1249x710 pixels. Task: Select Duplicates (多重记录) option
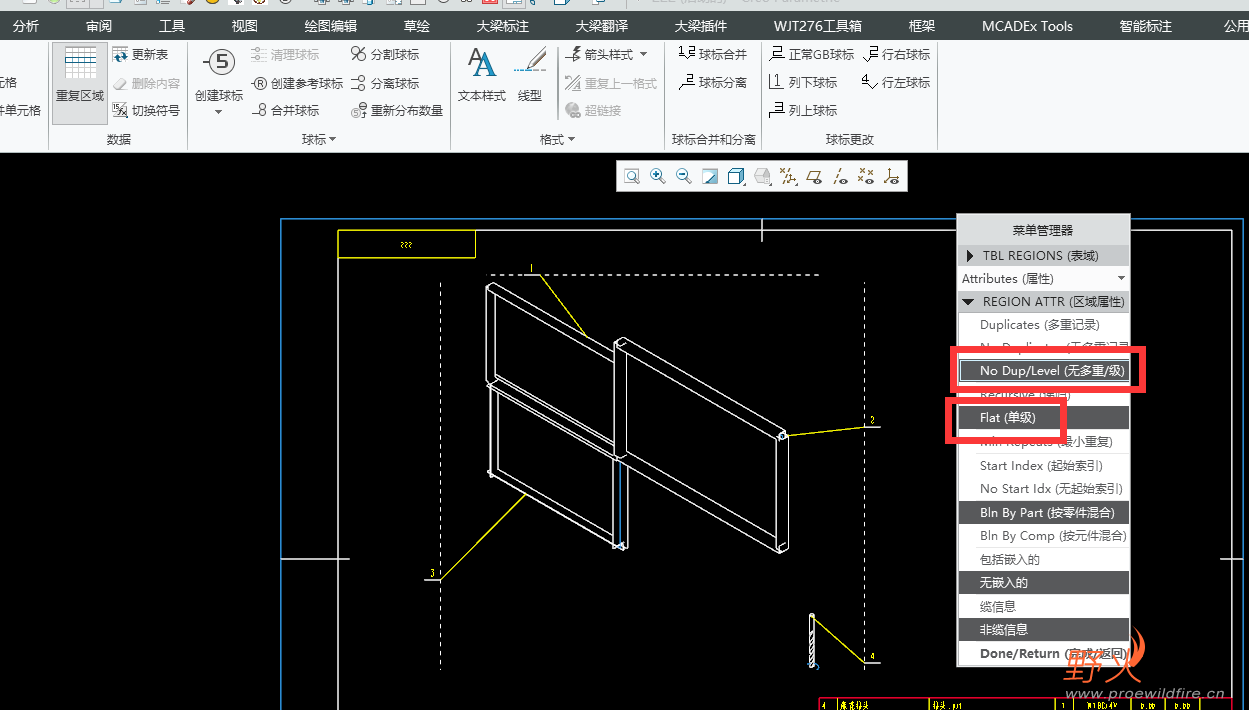point(1043,325)
